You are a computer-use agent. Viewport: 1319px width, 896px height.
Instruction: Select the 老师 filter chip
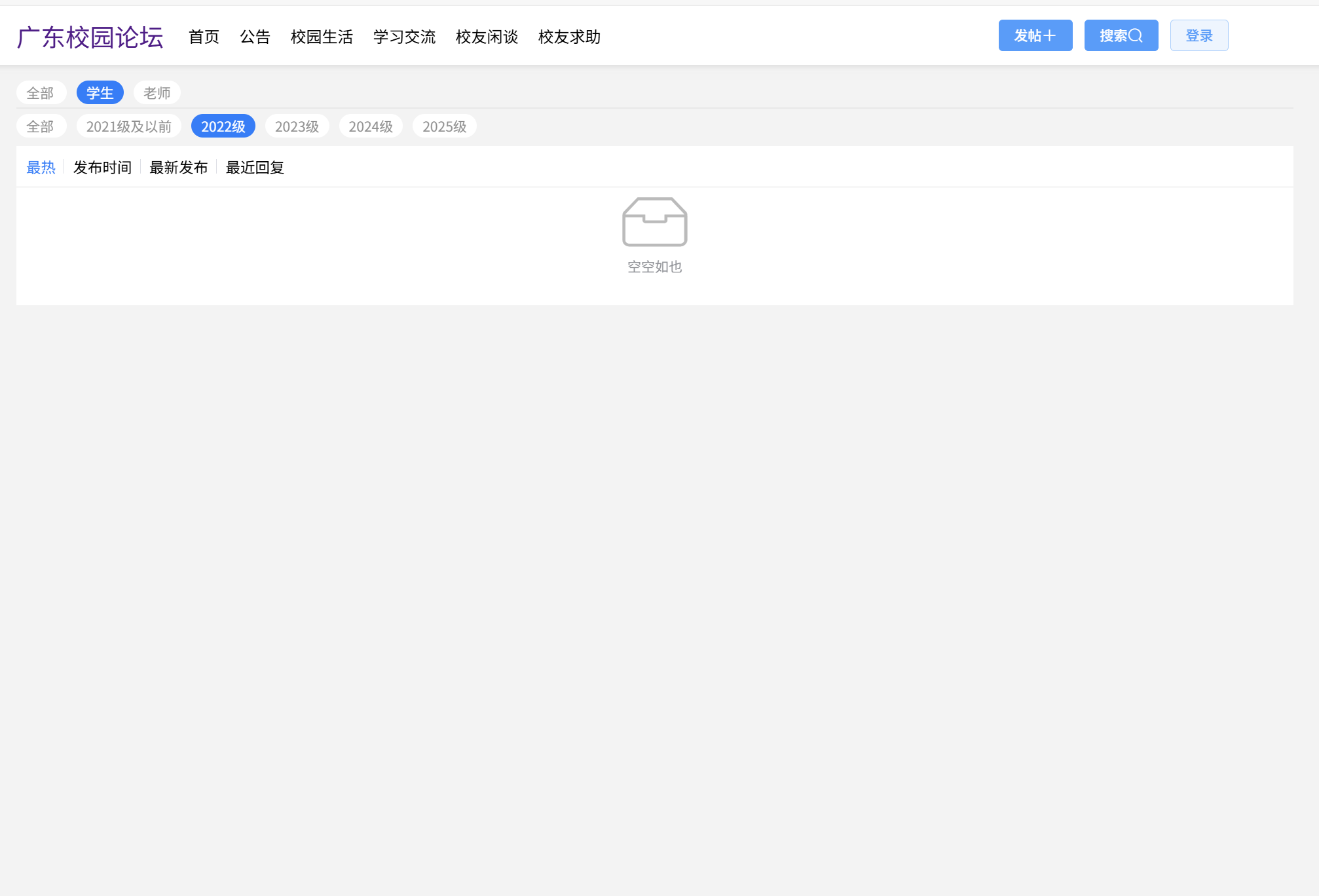point(157,92)
